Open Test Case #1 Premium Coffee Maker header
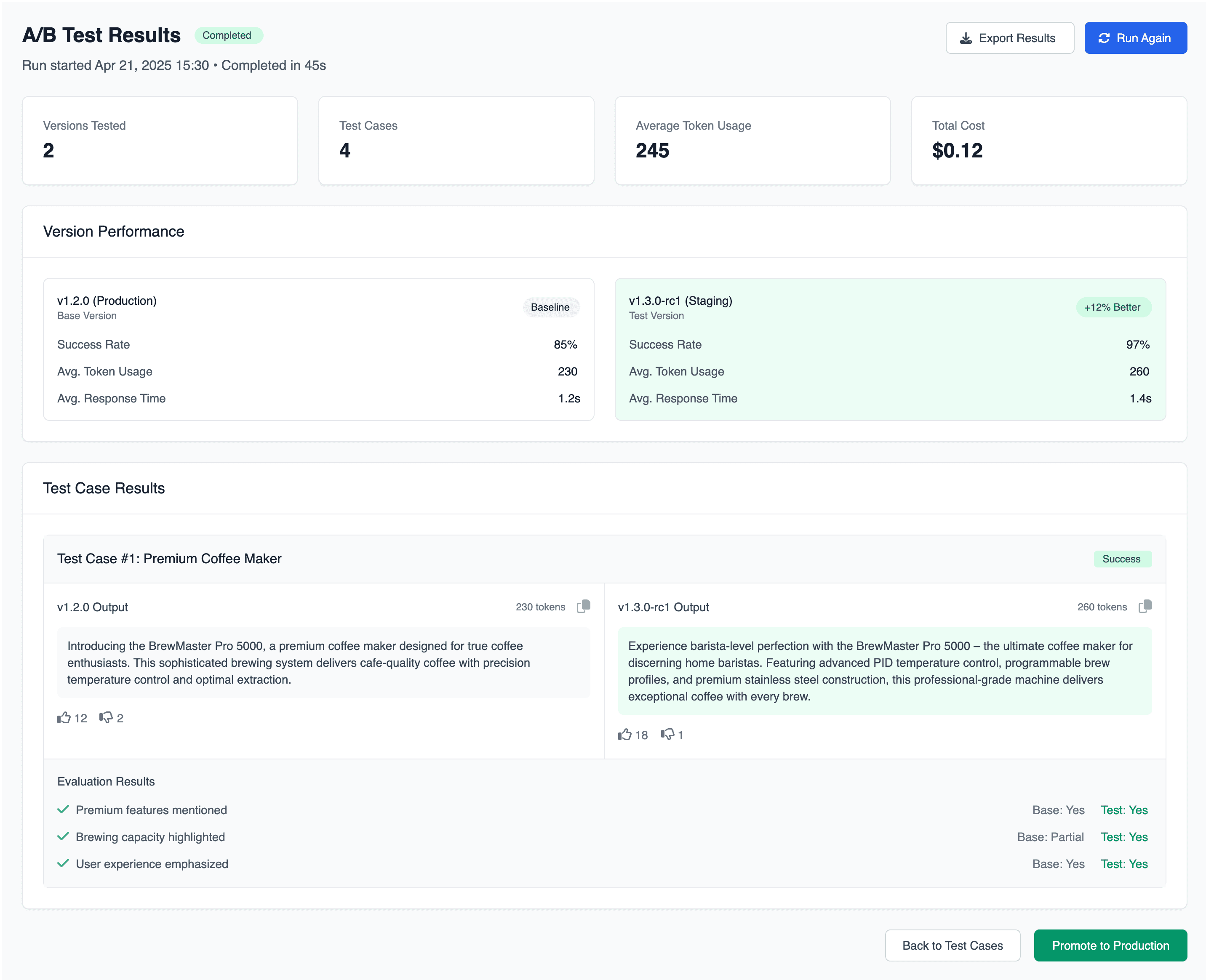The width and height of the screenshot is (1206, 980). 604,559
